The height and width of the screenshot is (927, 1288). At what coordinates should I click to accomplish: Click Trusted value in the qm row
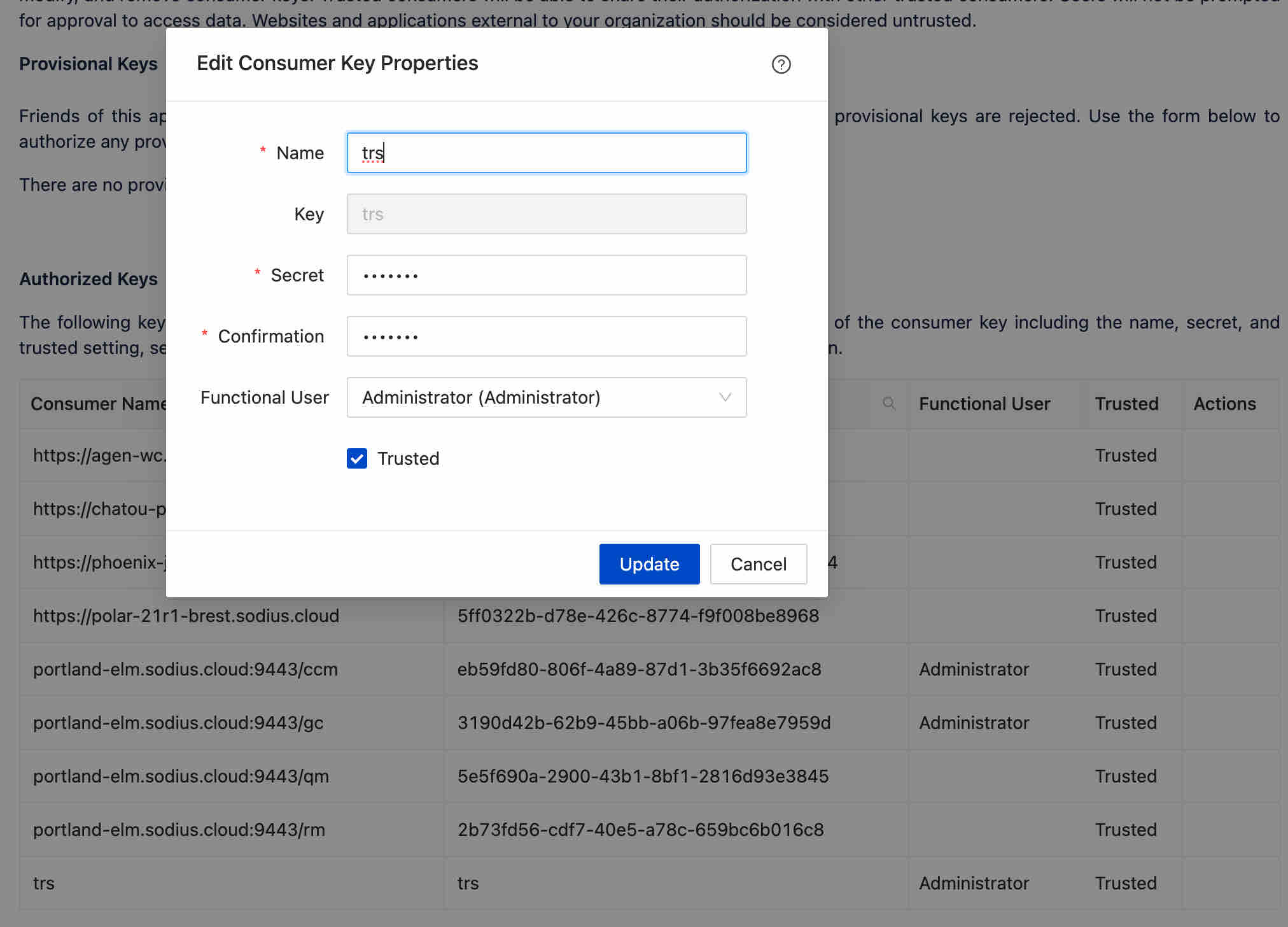tap(1126, 776)
